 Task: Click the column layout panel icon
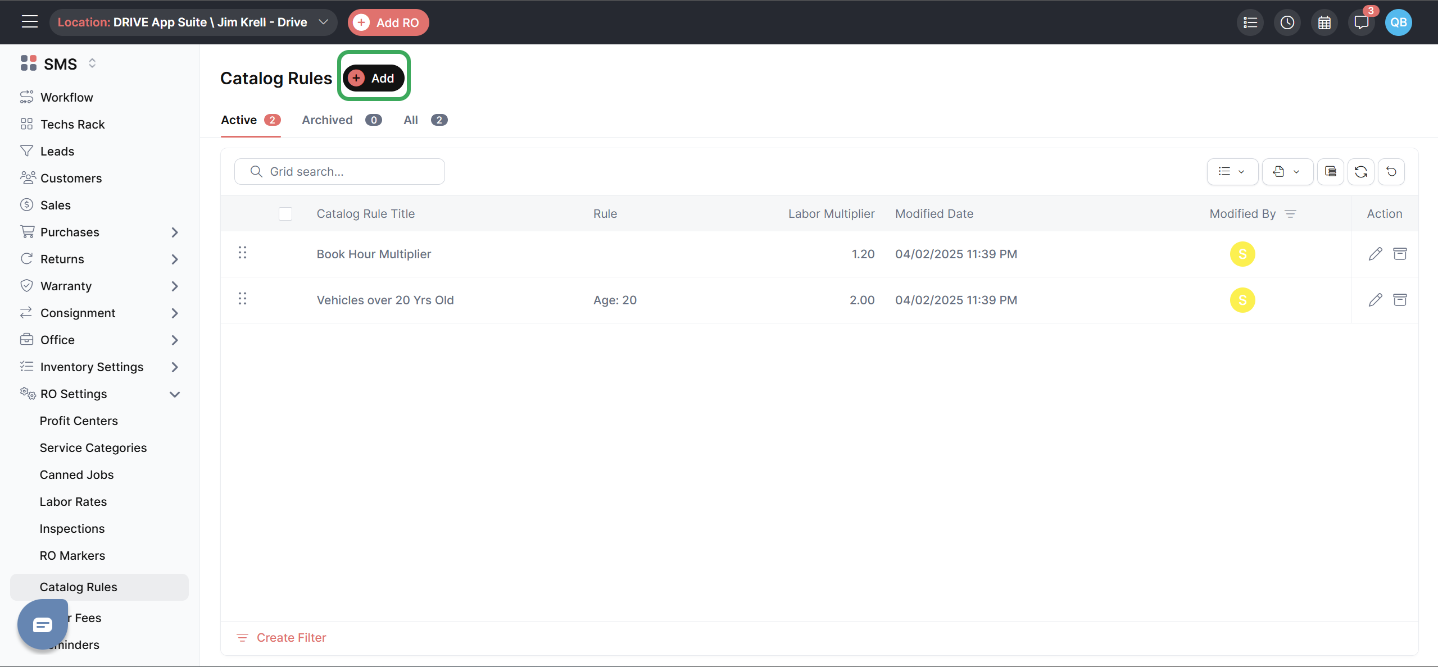pos(1330,172)
